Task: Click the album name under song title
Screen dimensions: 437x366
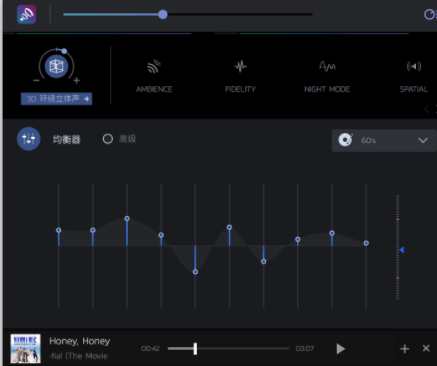Action: [79, 356]
